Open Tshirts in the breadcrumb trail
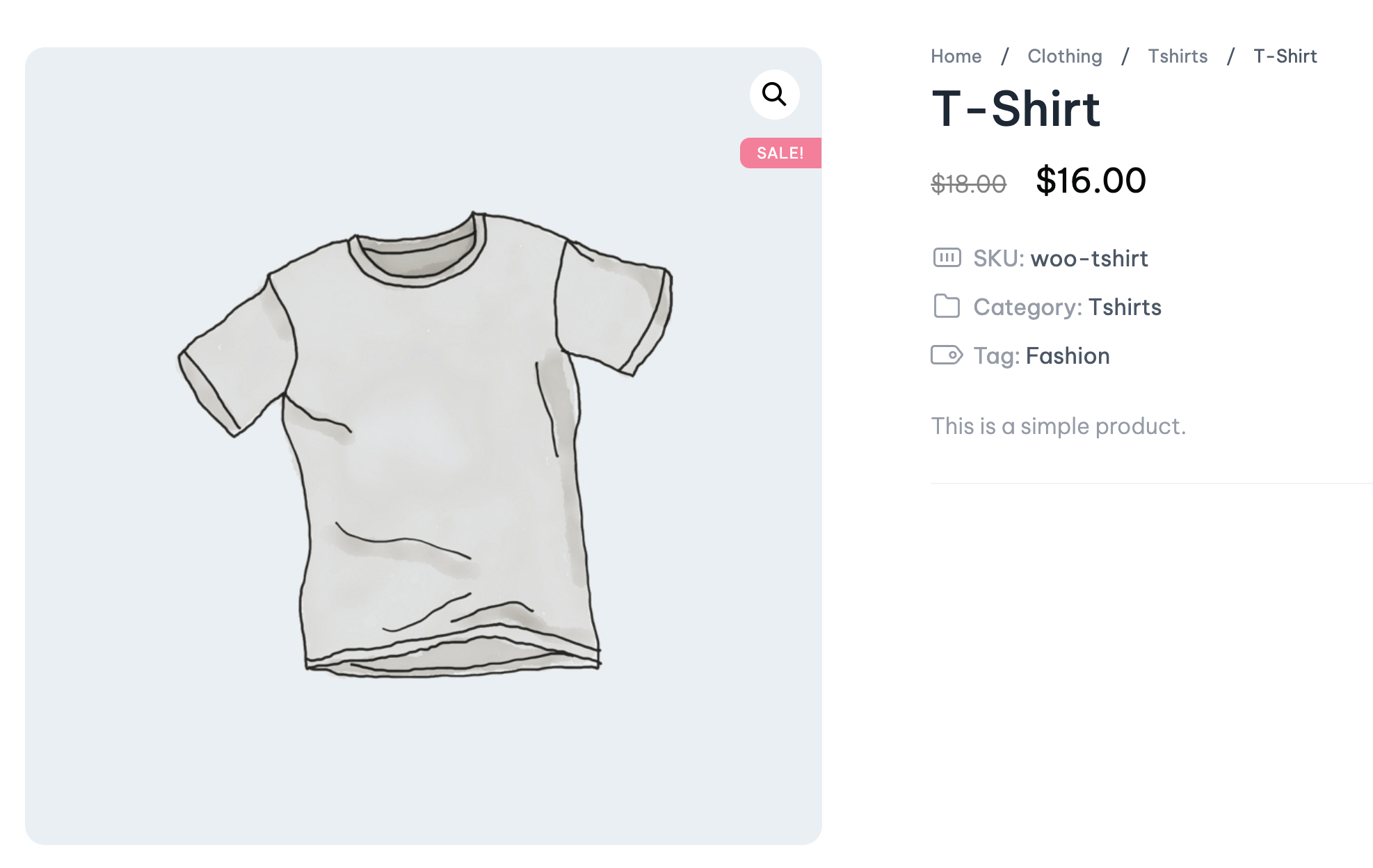This screenshot has width=1373, height=868. coord(1178,56)
